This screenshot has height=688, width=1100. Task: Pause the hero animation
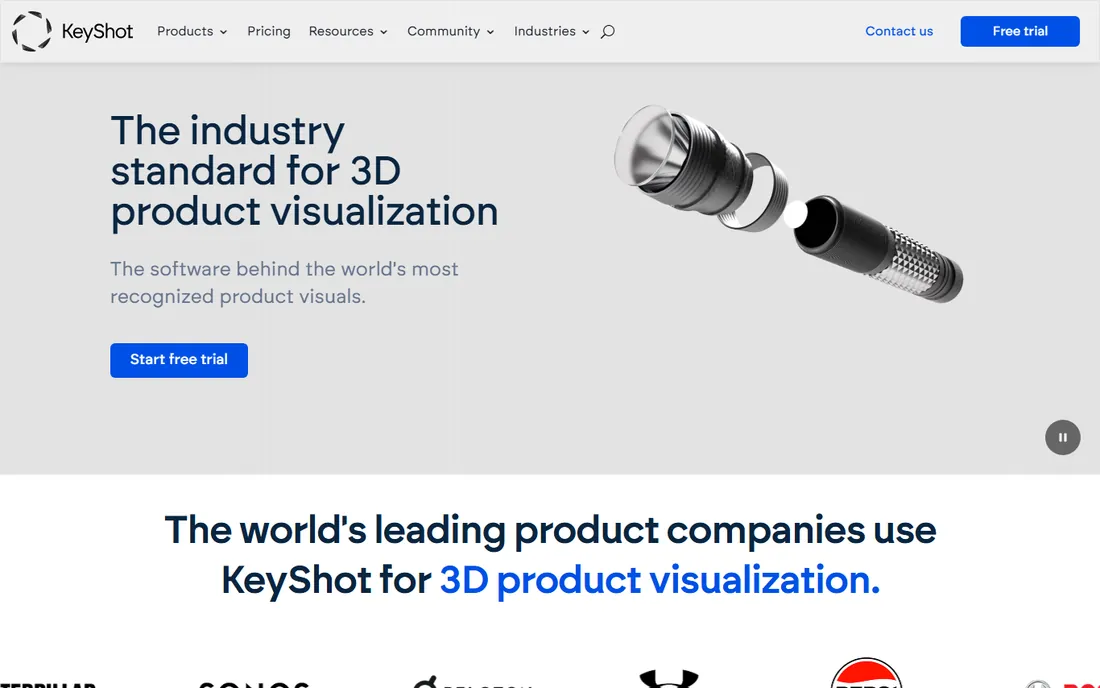tap(1062, 438)
